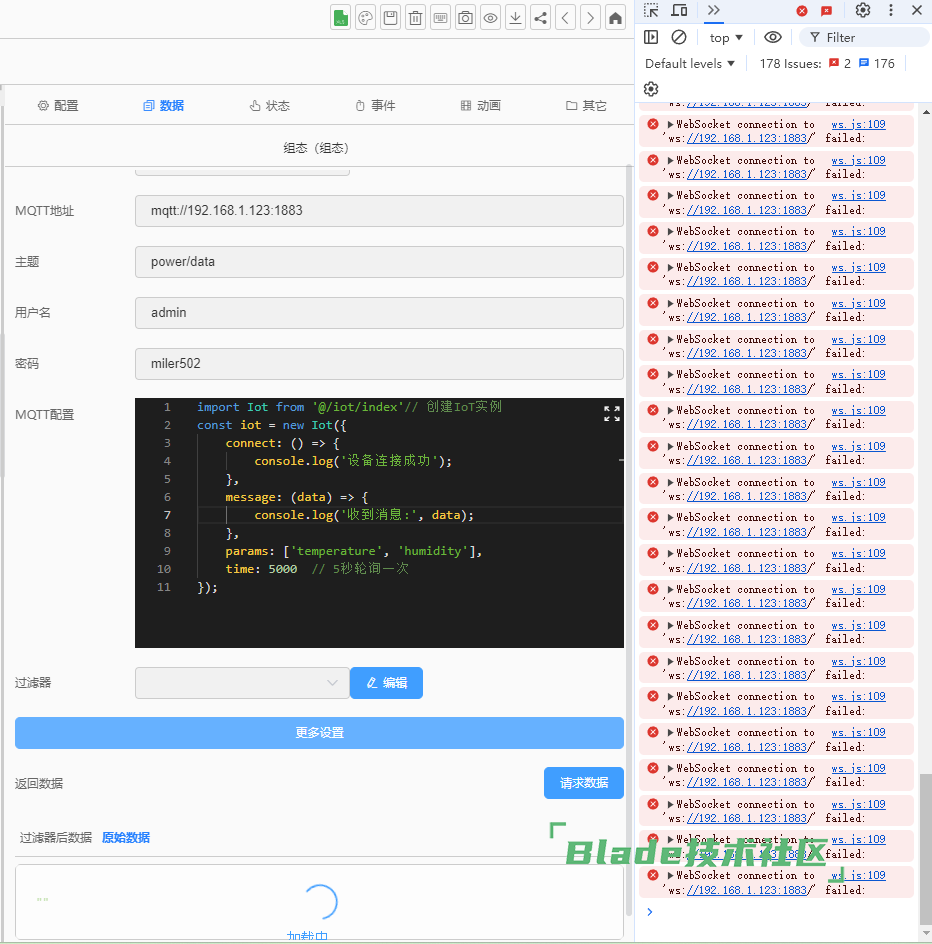
Task: Click the camera snapshot icon
Action: 465,17
